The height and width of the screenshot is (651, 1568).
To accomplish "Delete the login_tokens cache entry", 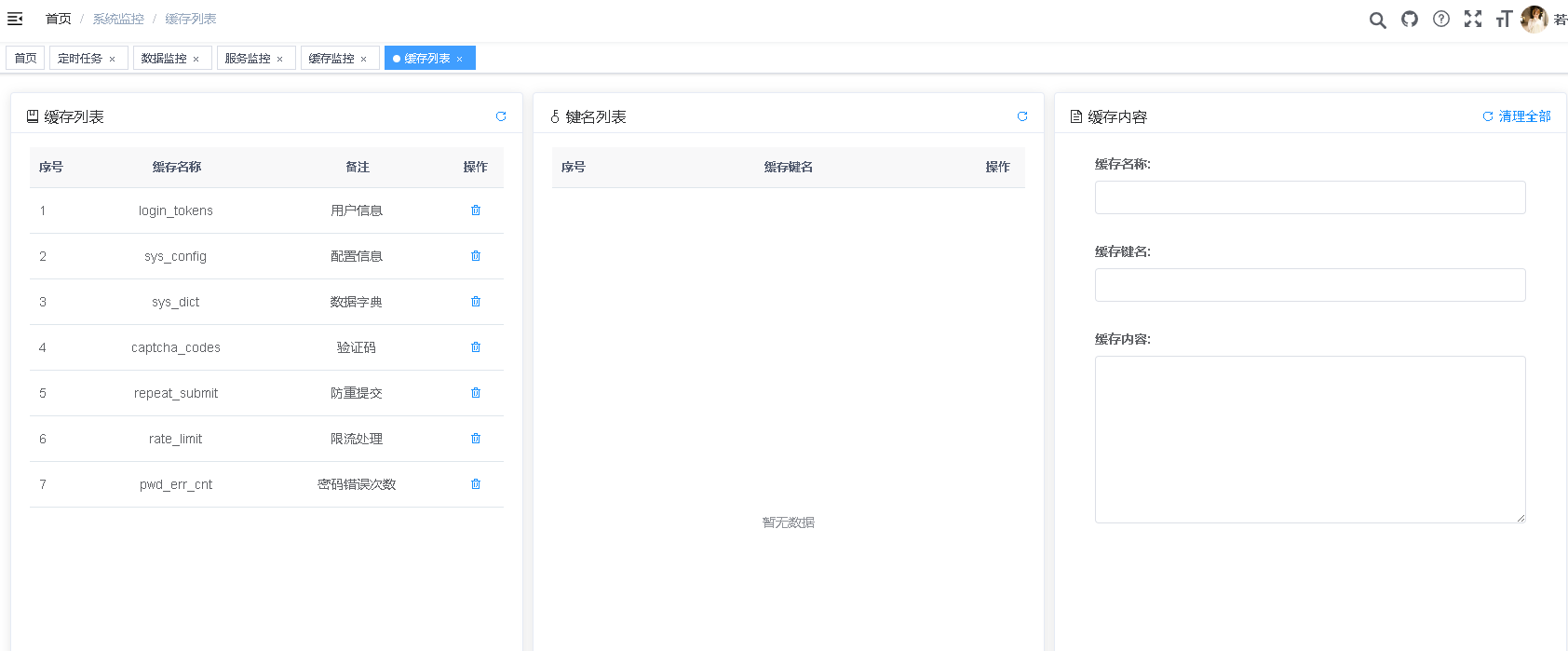I will 476,210.
